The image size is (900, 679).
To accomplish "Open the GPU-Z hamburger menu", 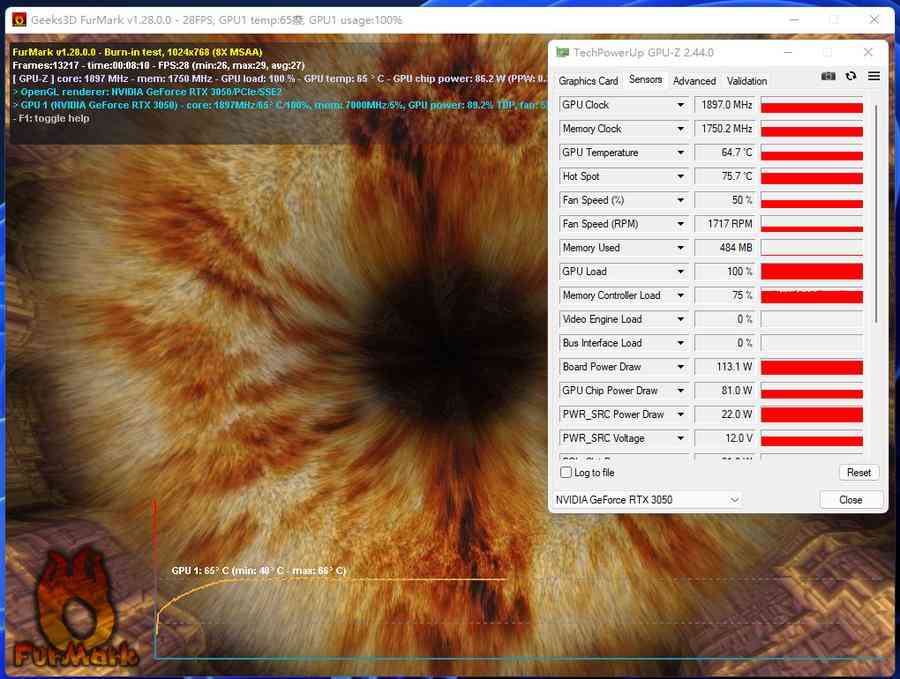I will click(874, 76).
